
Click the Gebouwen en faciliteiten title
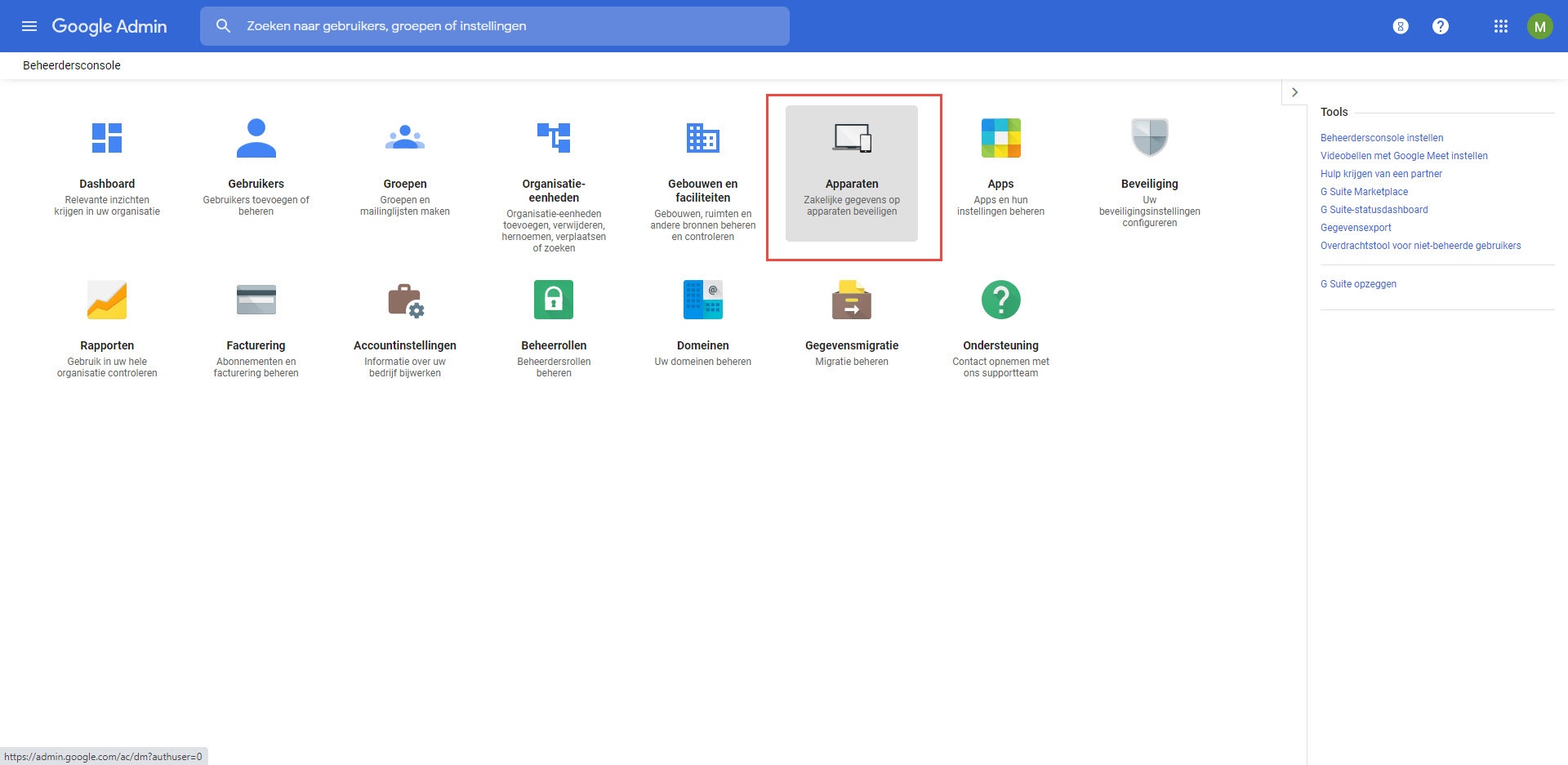point(703,190)
